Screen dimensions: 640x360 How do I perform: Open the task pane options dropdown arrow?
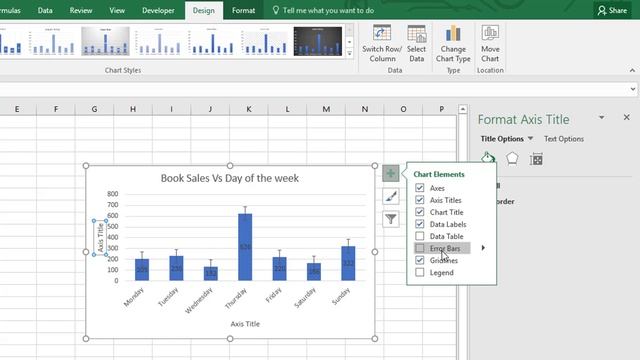click(602, 118)
